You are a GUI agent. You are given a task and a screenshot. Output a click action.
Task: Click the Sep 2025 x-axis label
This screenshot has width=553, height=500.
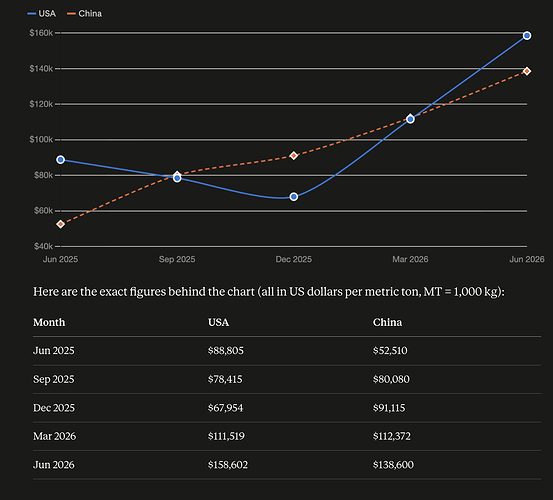pos(177,260)
